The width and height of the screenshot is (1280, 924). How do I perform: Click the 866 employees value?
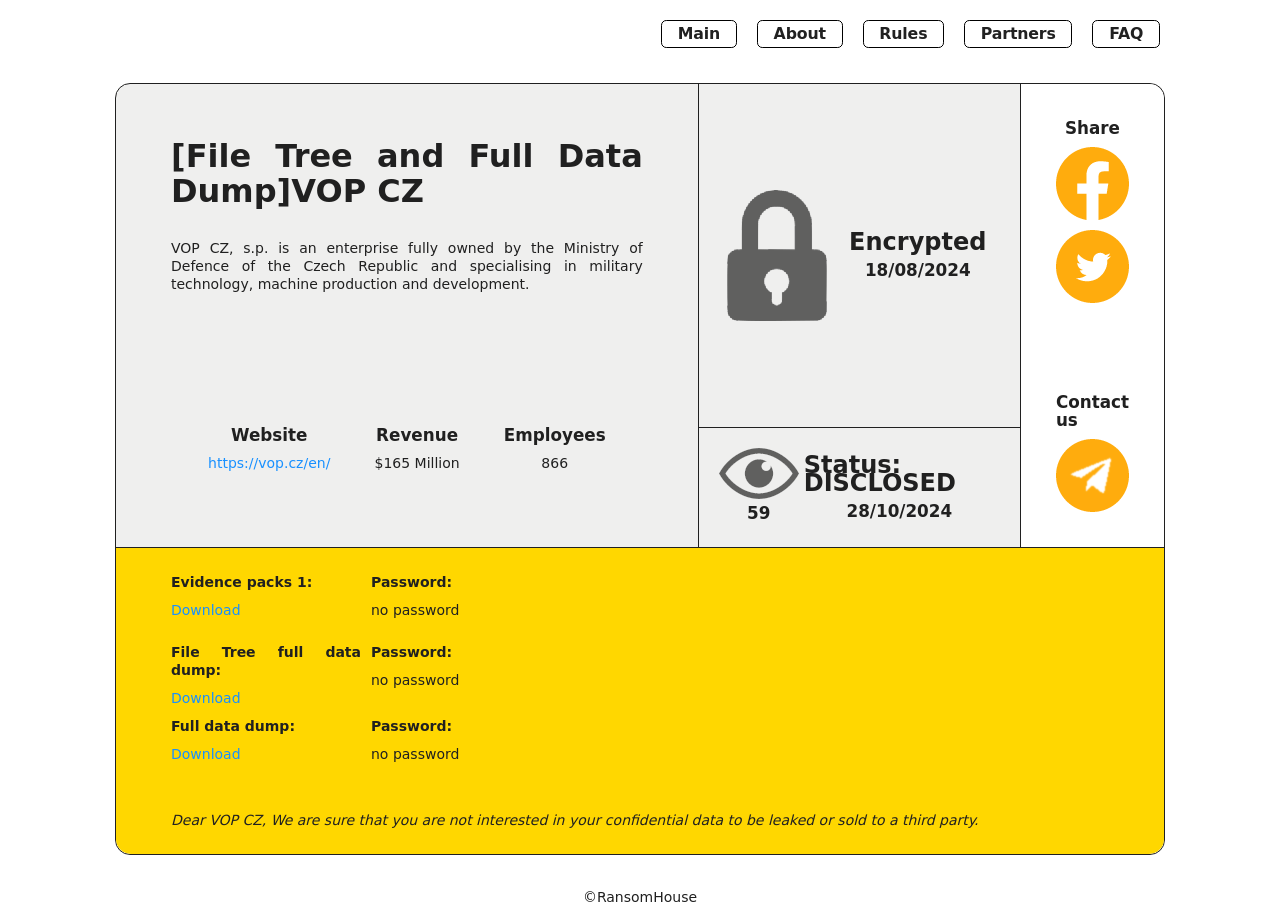(x=554, y=463)
